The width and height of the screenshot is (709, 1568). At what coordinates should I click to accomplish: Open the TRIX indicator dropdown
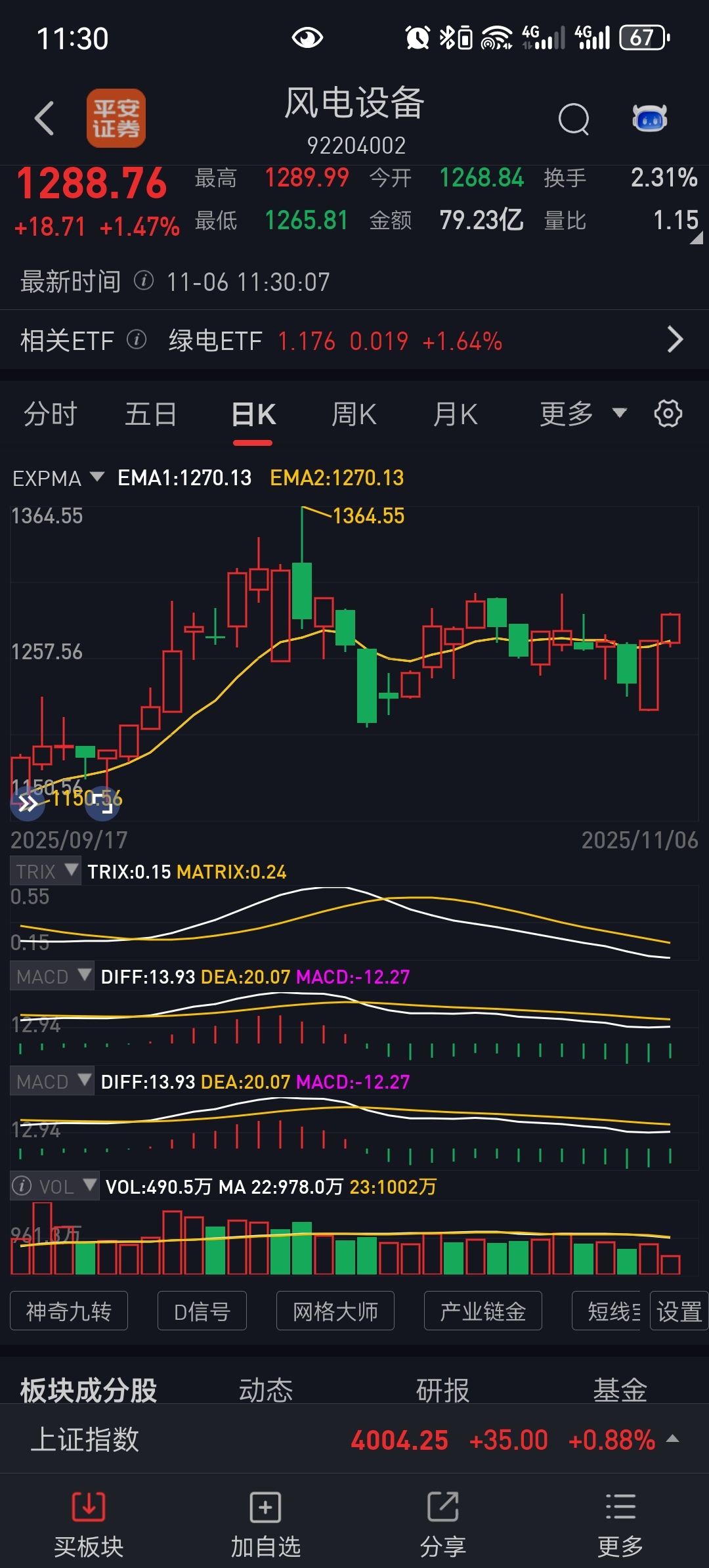pyautogui.click(x=45, y=871)
